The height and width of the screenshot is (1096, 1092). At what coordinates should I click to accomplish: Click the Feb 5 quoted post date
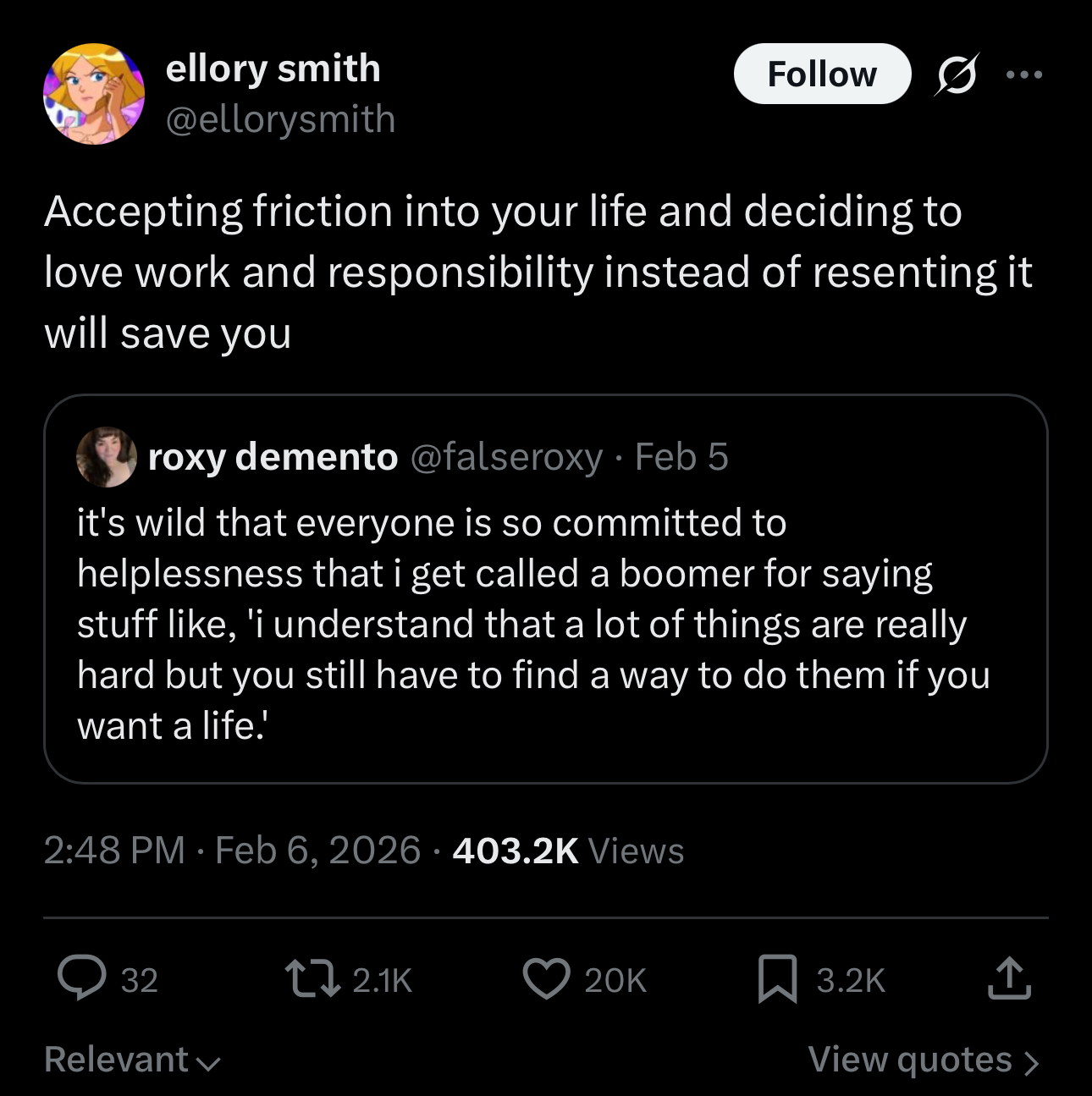coord(681,457)
